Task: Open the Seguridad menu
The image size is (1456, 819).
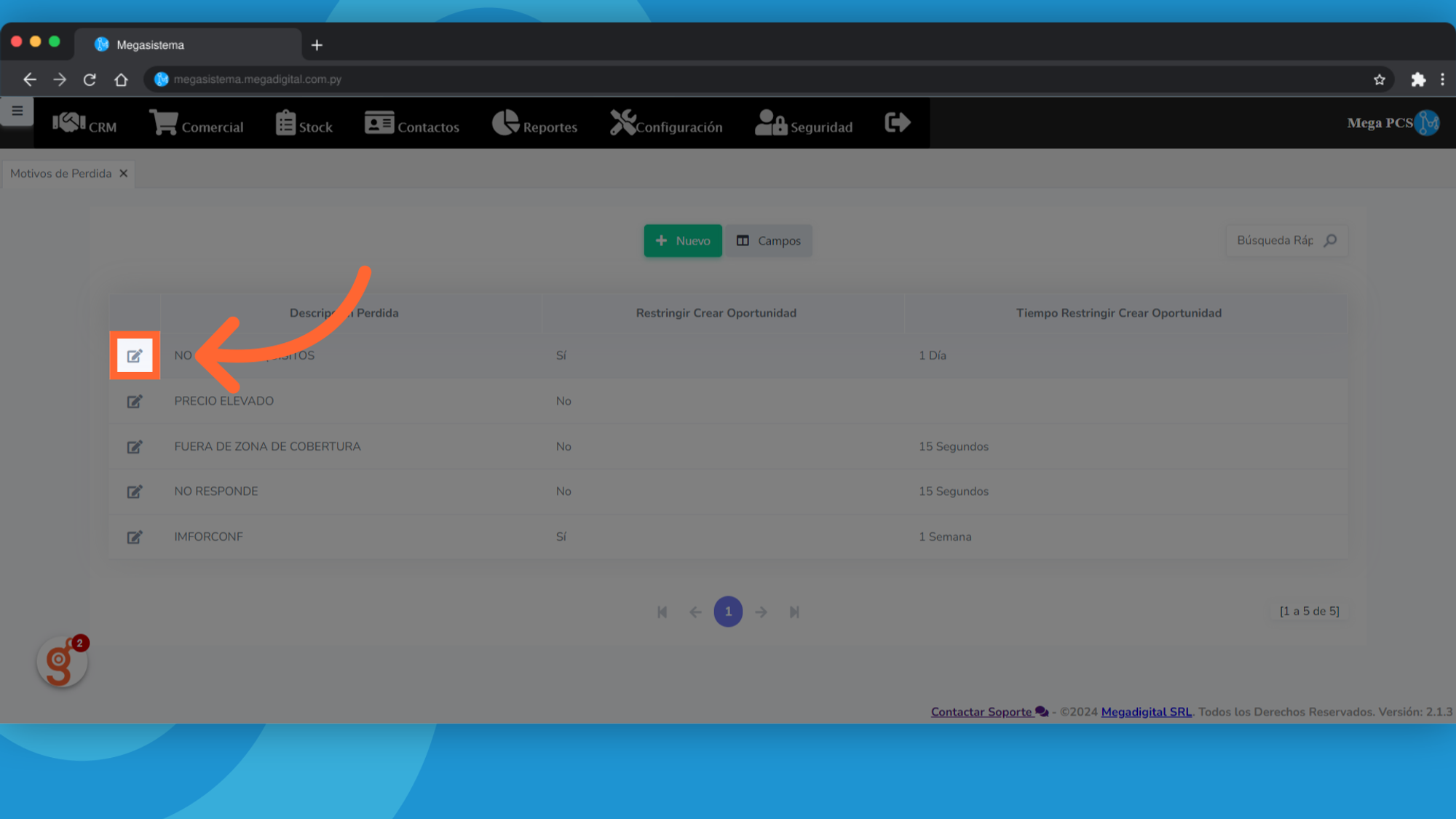Action: pos(804,124)
